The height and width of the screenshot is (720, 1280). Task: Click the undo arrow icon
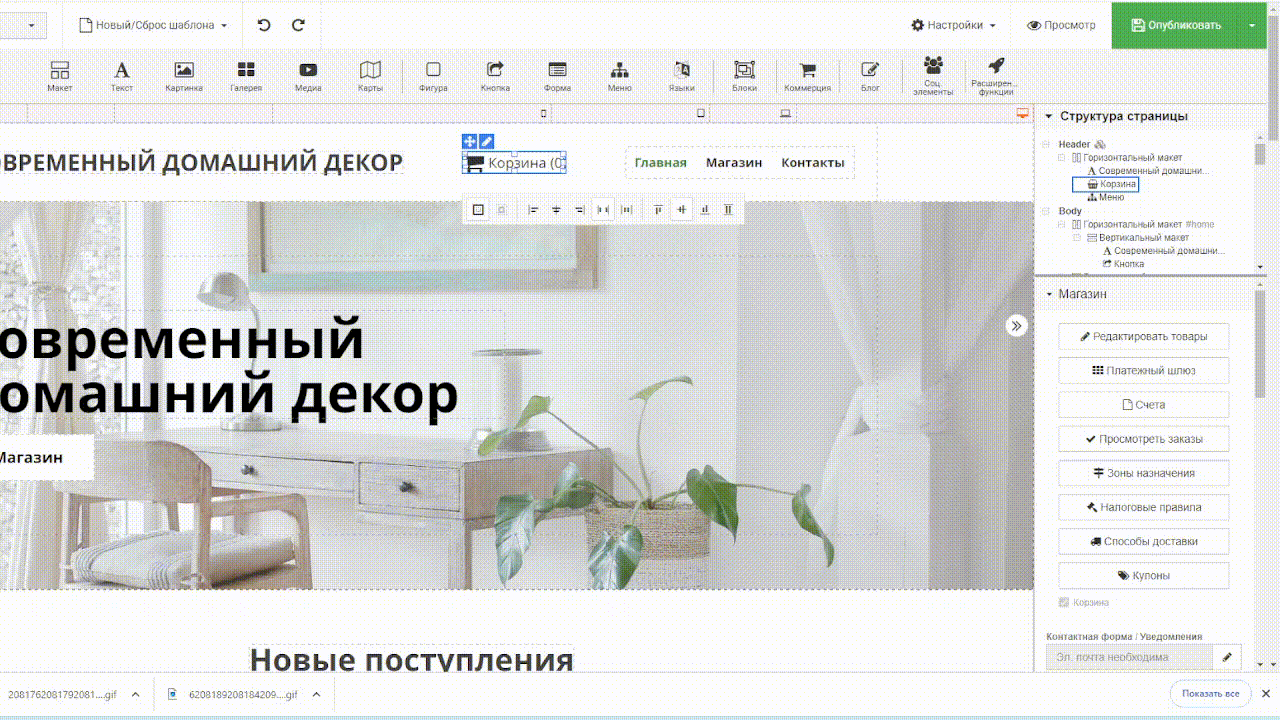[264, 25]
